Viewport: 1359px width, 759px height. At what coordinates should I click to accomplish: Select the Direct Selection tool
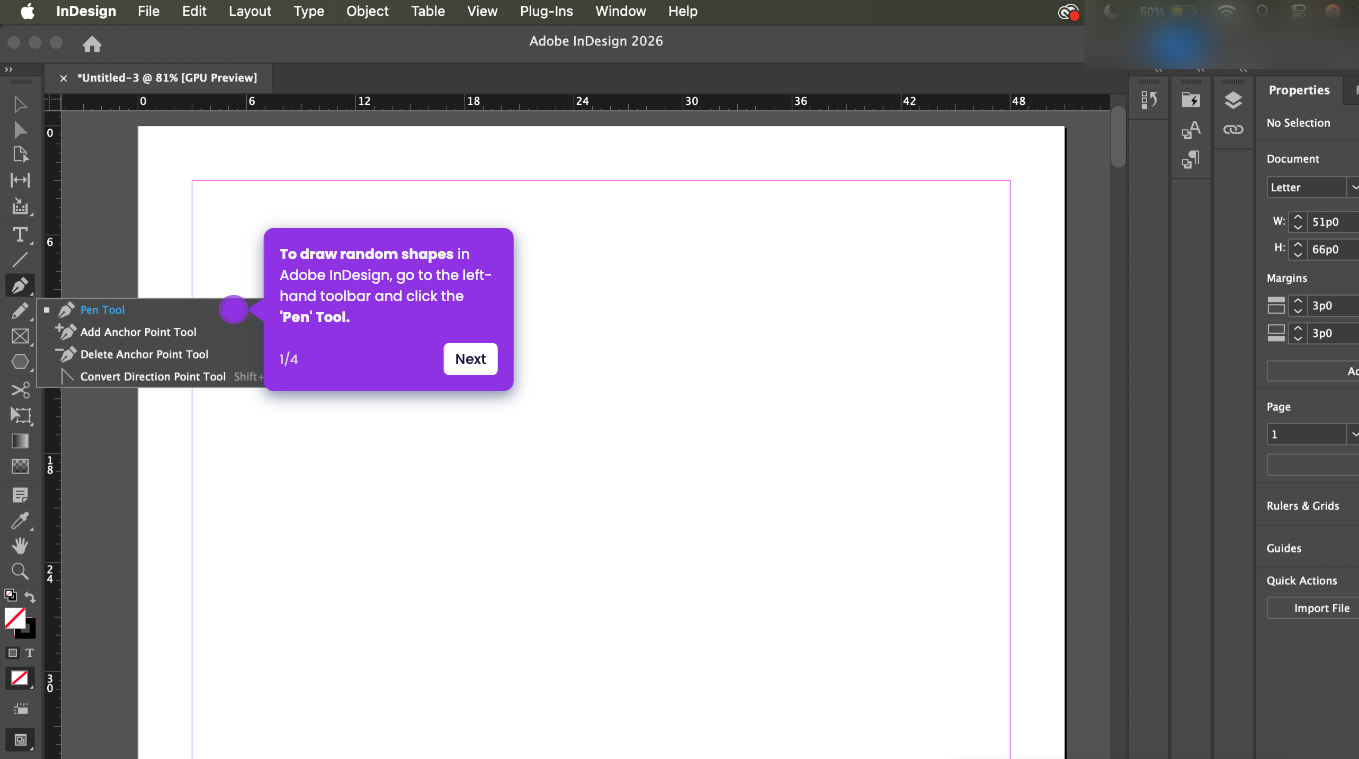20,130
